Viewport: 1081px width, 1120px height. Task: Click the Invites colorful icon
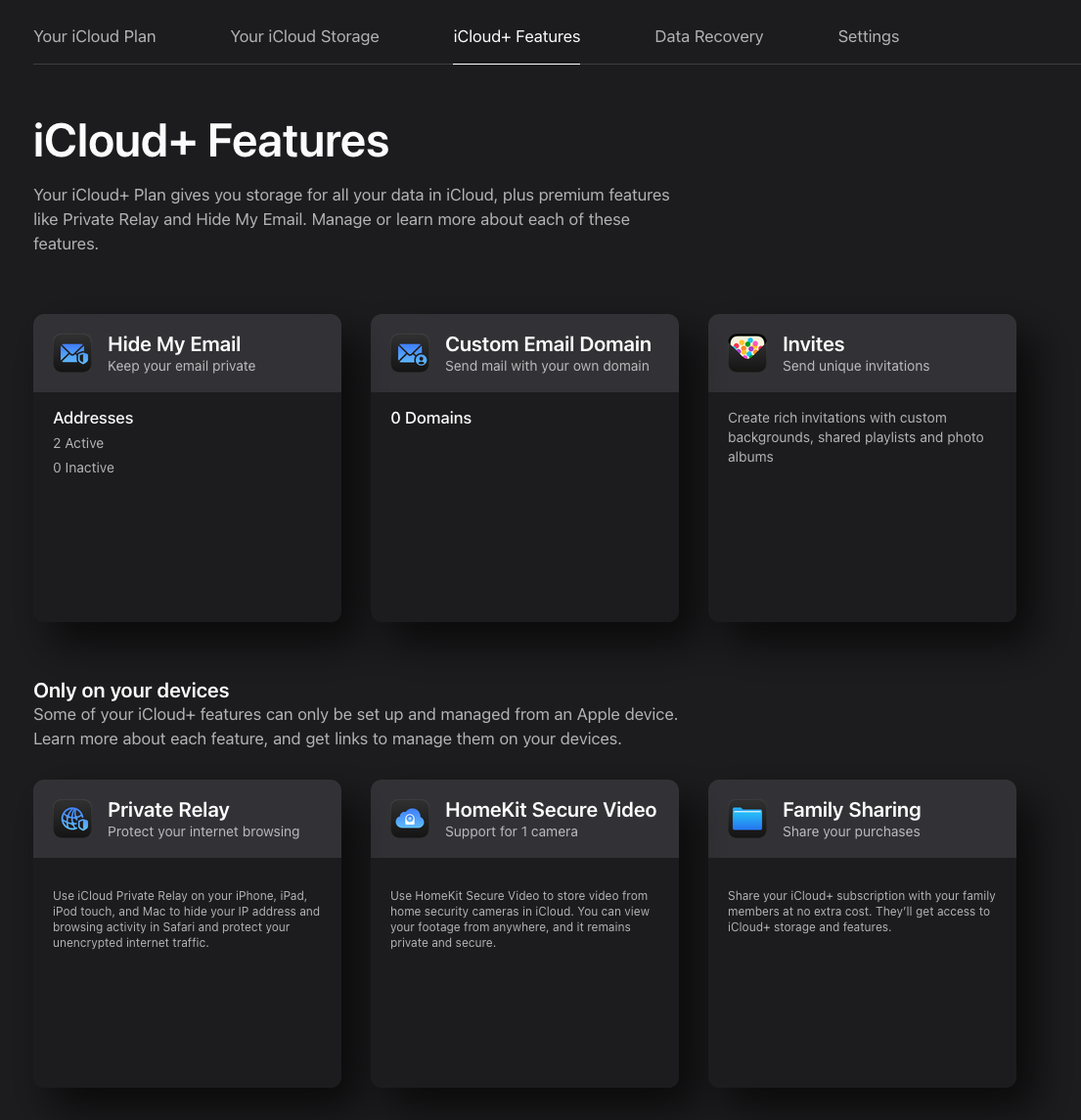click(x=746, y=353)
